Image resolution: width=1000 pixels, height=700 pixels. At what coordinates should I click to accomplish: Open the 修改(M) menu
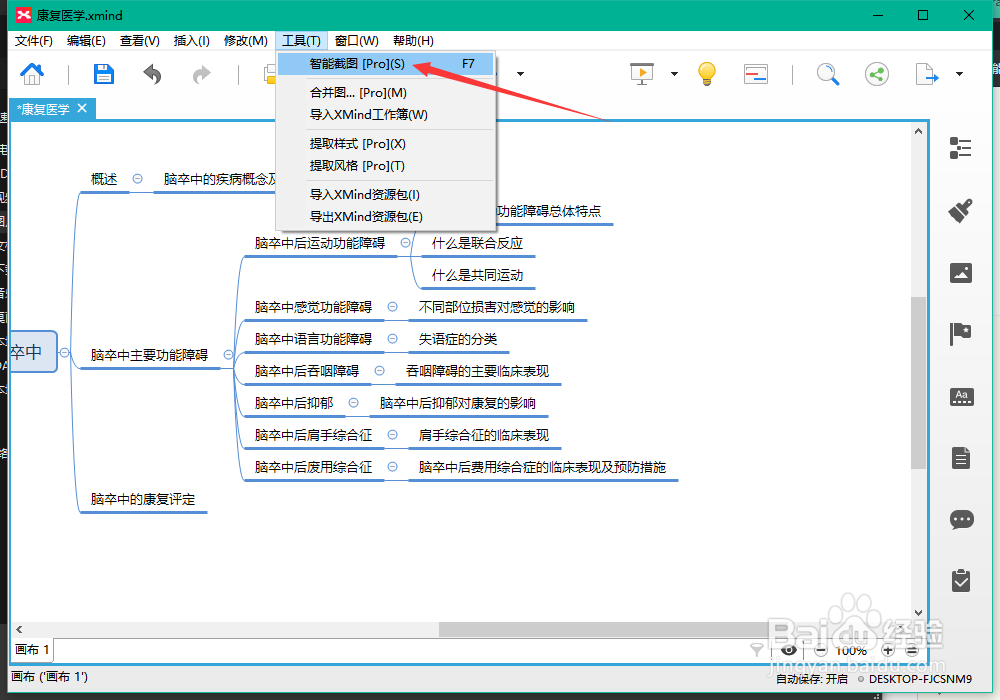(x=246, y=41)
